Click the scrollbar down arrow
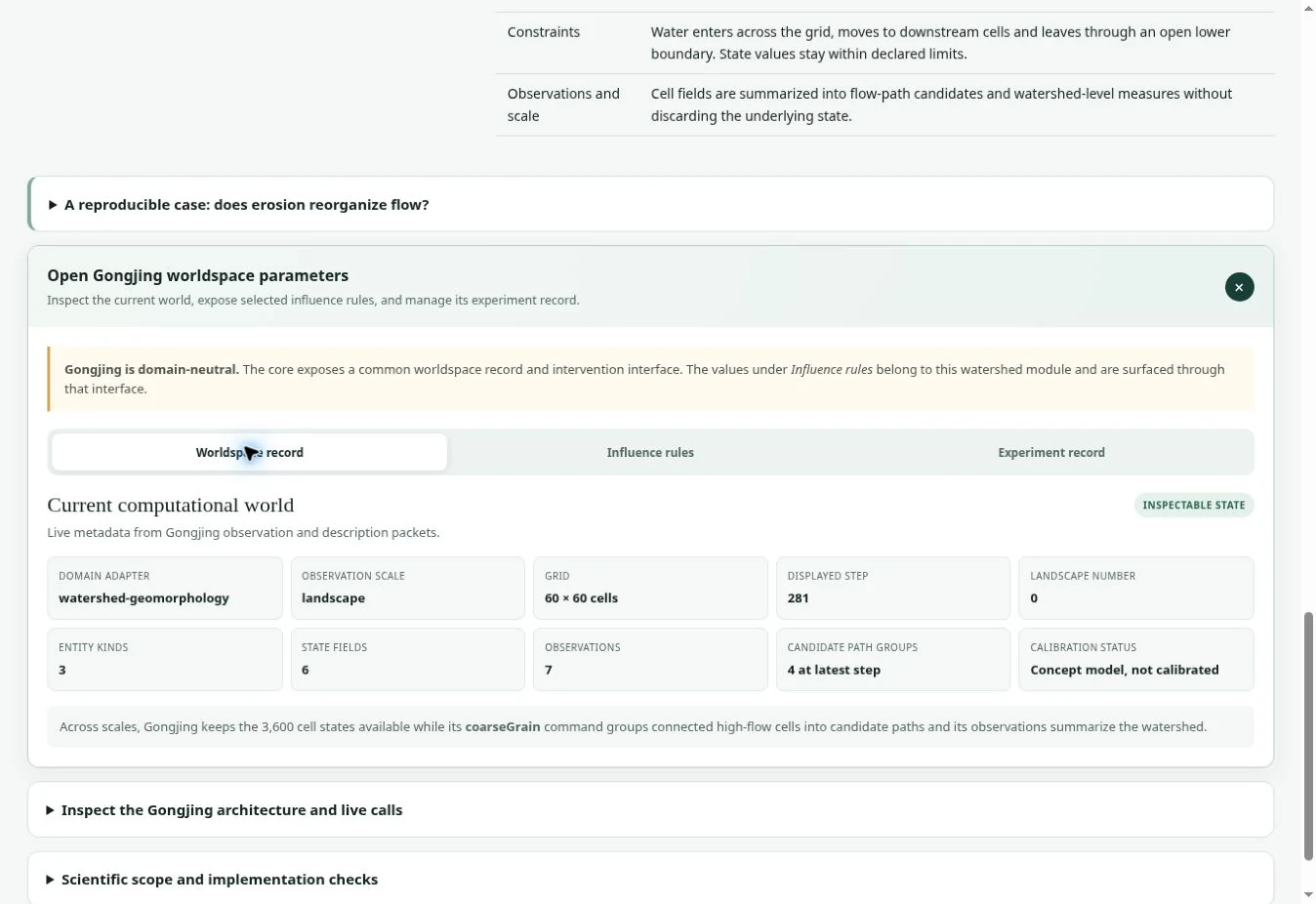 pos(1308,894)
